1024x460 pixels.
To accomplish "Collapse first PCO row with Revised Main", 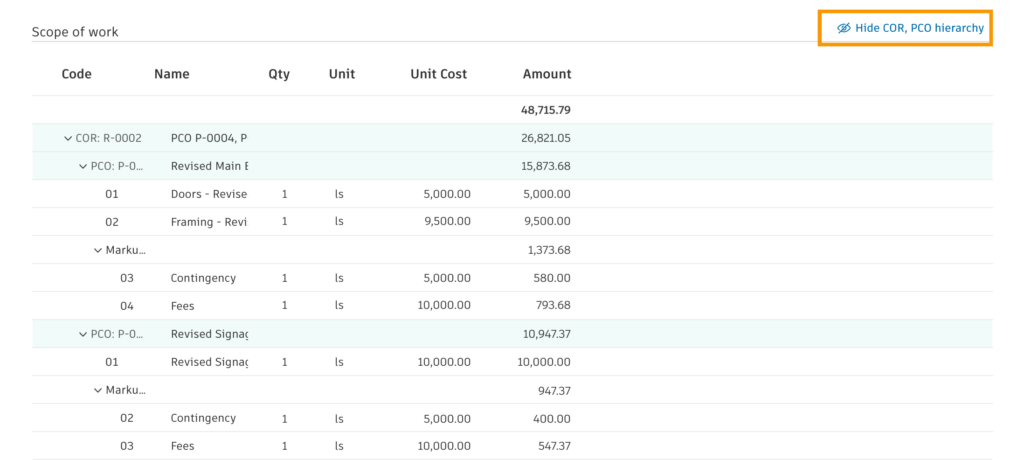I will (x=83, y=167).
